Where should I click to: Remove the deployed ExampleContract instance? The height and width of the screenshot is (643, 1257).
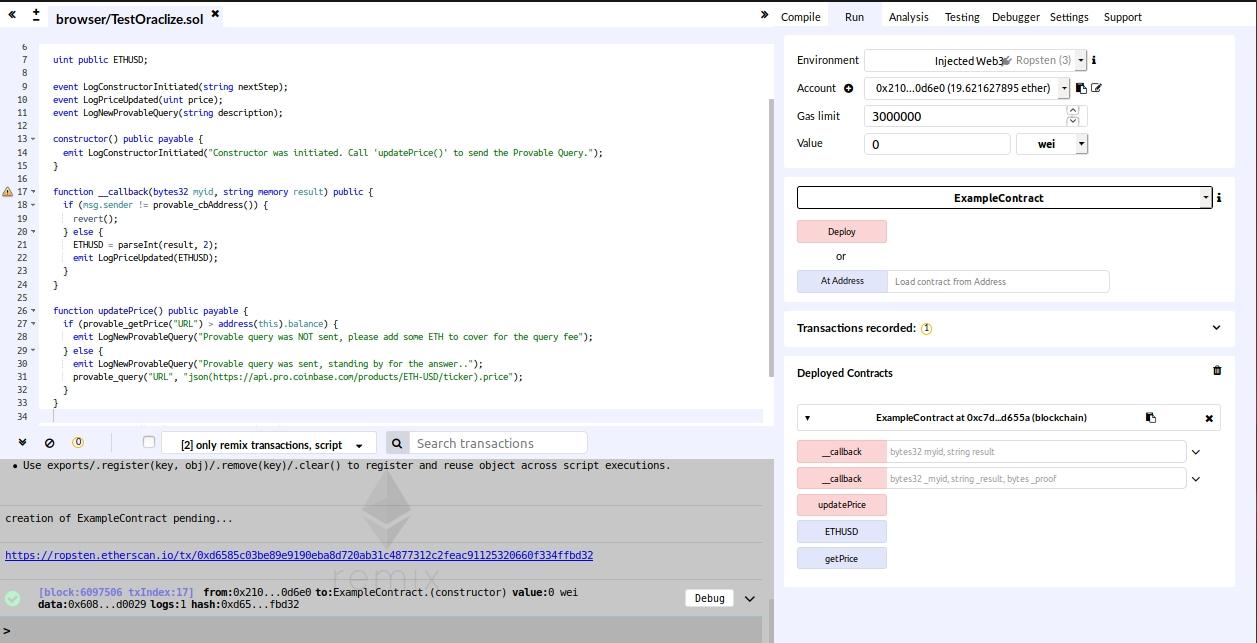pos(1209,418)
